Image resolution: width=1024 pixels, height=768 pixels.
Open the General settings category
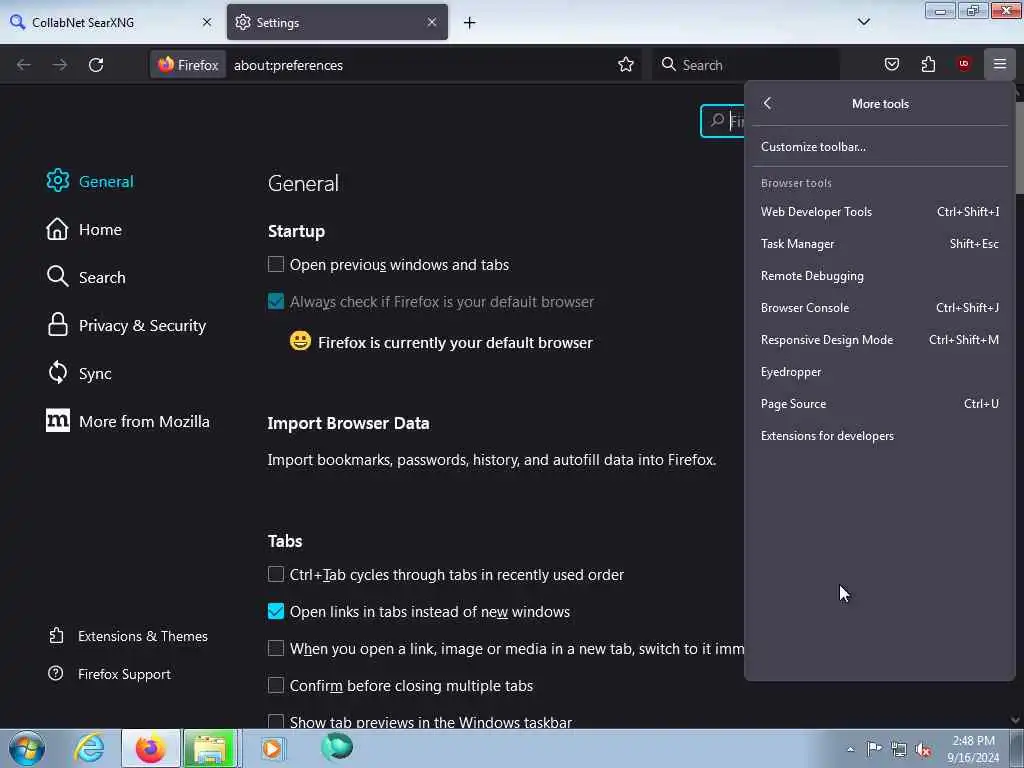[x=90, y=181]
